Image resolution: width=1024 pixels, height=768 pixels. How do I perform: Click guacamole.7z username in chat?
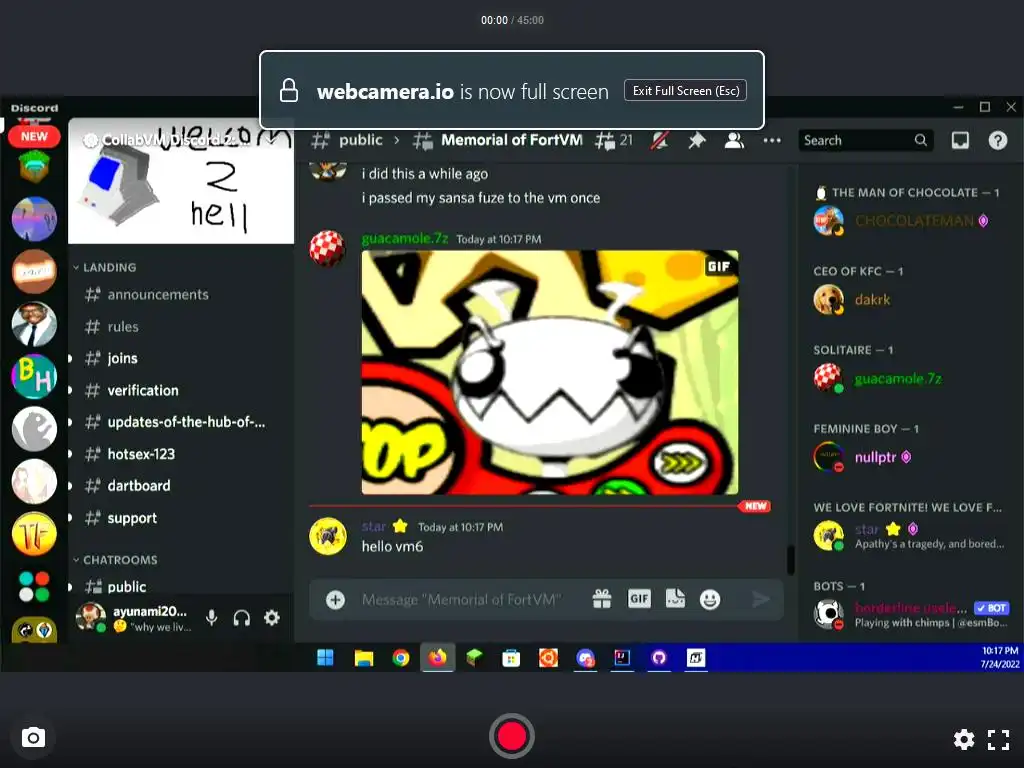click(405, 238)
